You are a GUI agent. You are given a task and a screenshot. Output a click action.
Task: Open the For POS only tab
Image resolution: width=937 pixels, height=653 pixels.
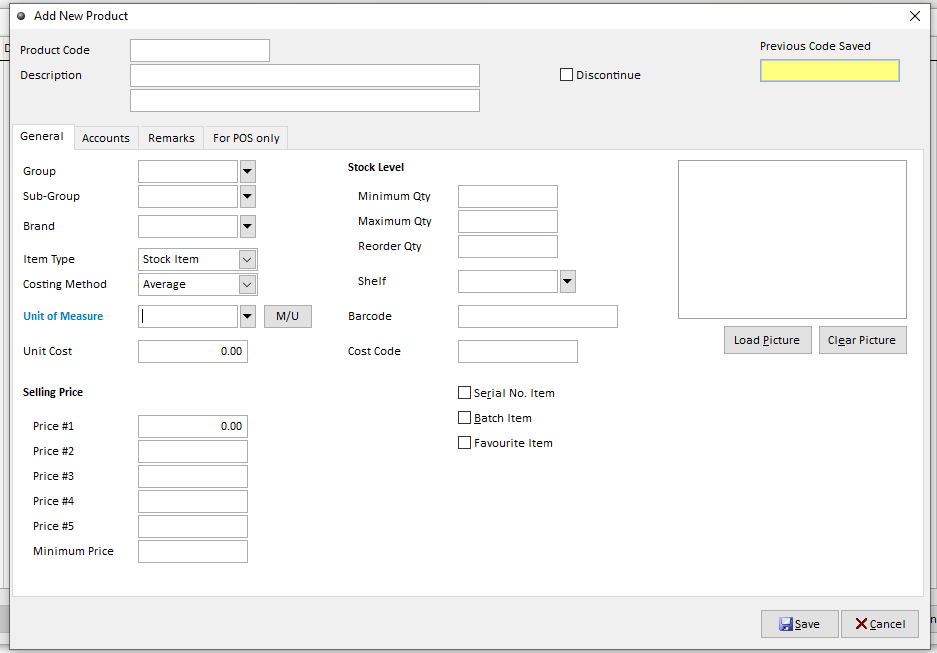point(246,138)
